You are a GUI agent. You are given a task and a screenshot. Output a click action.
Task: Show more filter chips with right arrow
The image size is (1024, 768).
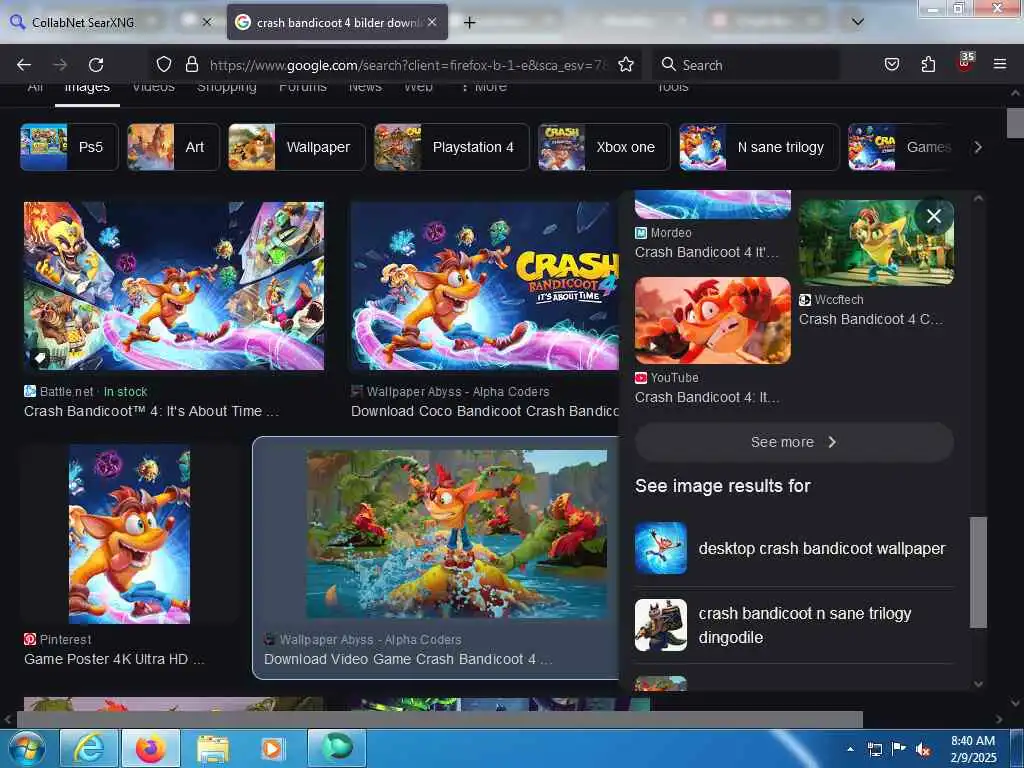[x=978, y=147]
